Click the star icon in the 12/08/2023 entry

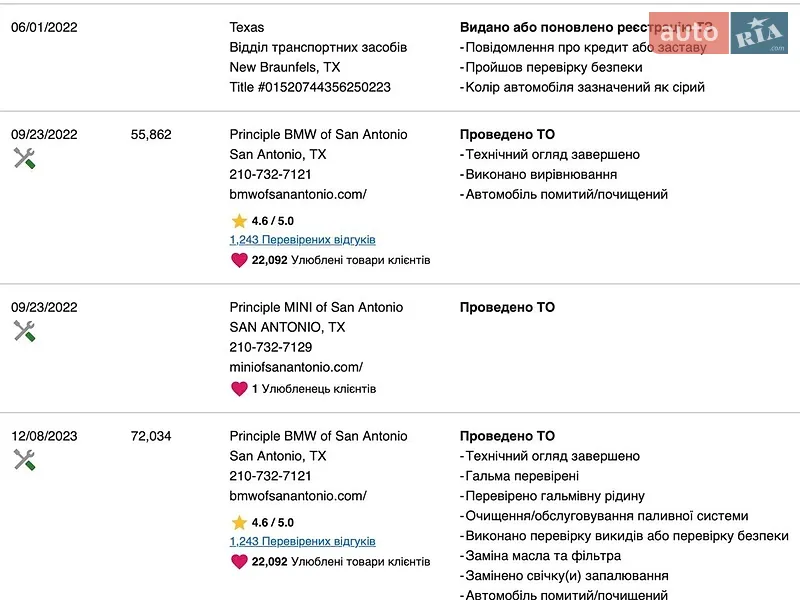(239, 522)
